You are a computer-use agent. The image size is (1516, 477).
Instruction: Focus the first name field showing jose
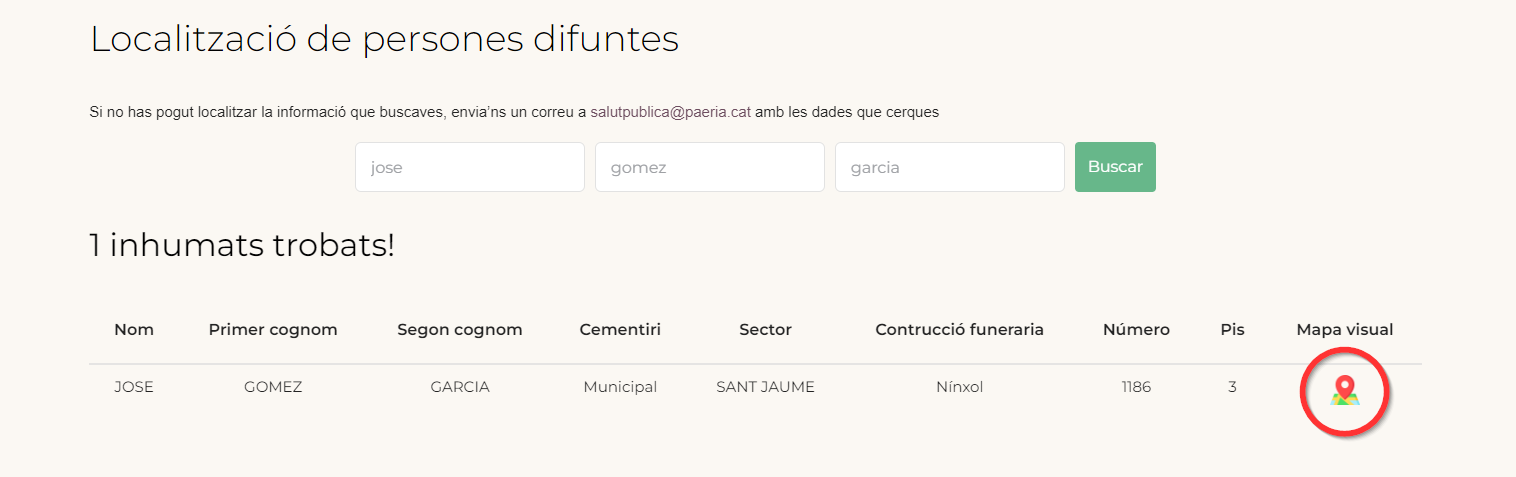(470, 167)
